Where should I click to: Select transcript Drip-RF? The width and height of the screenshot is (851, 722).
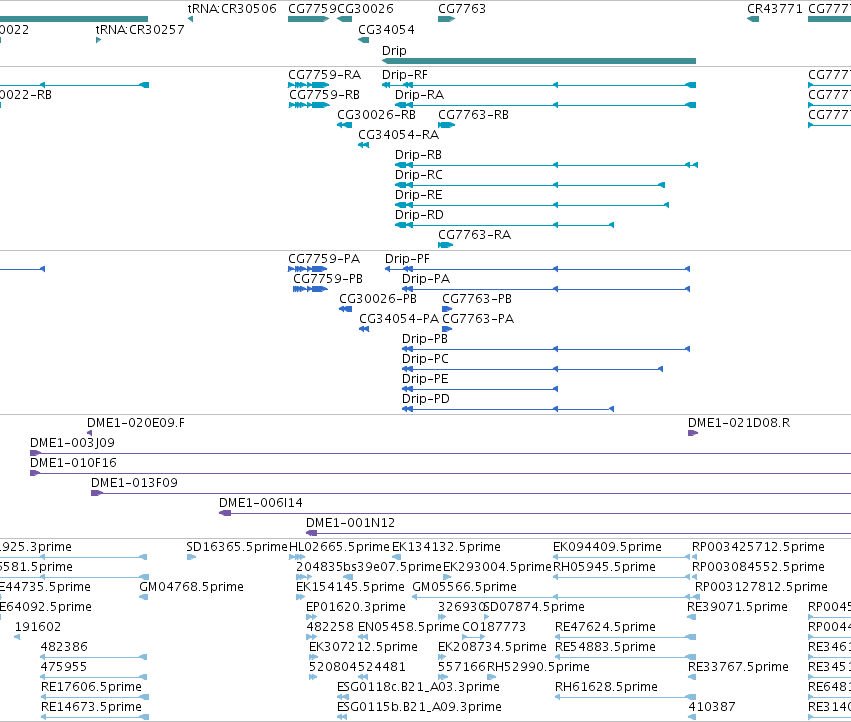point(539,85)
